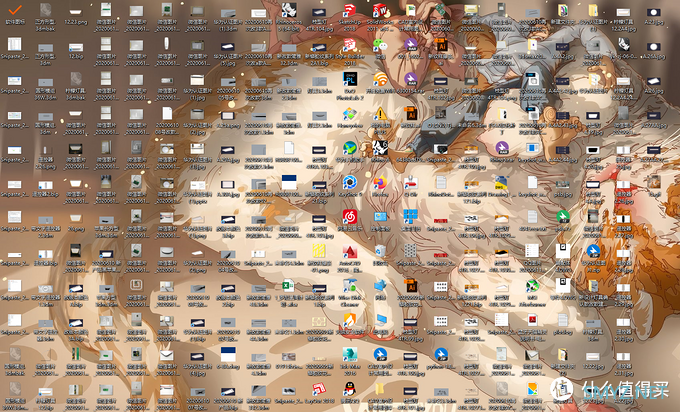Select the yellow warning triangle shortcut
680x412 pixels.
[x=380, y=114]
